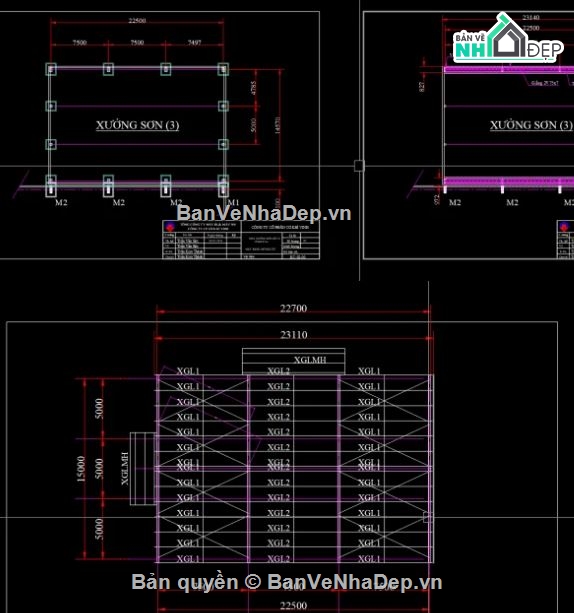Select the 14570 overall height dimension
This screenshot has width=574, height=613.
click(277, 125)
